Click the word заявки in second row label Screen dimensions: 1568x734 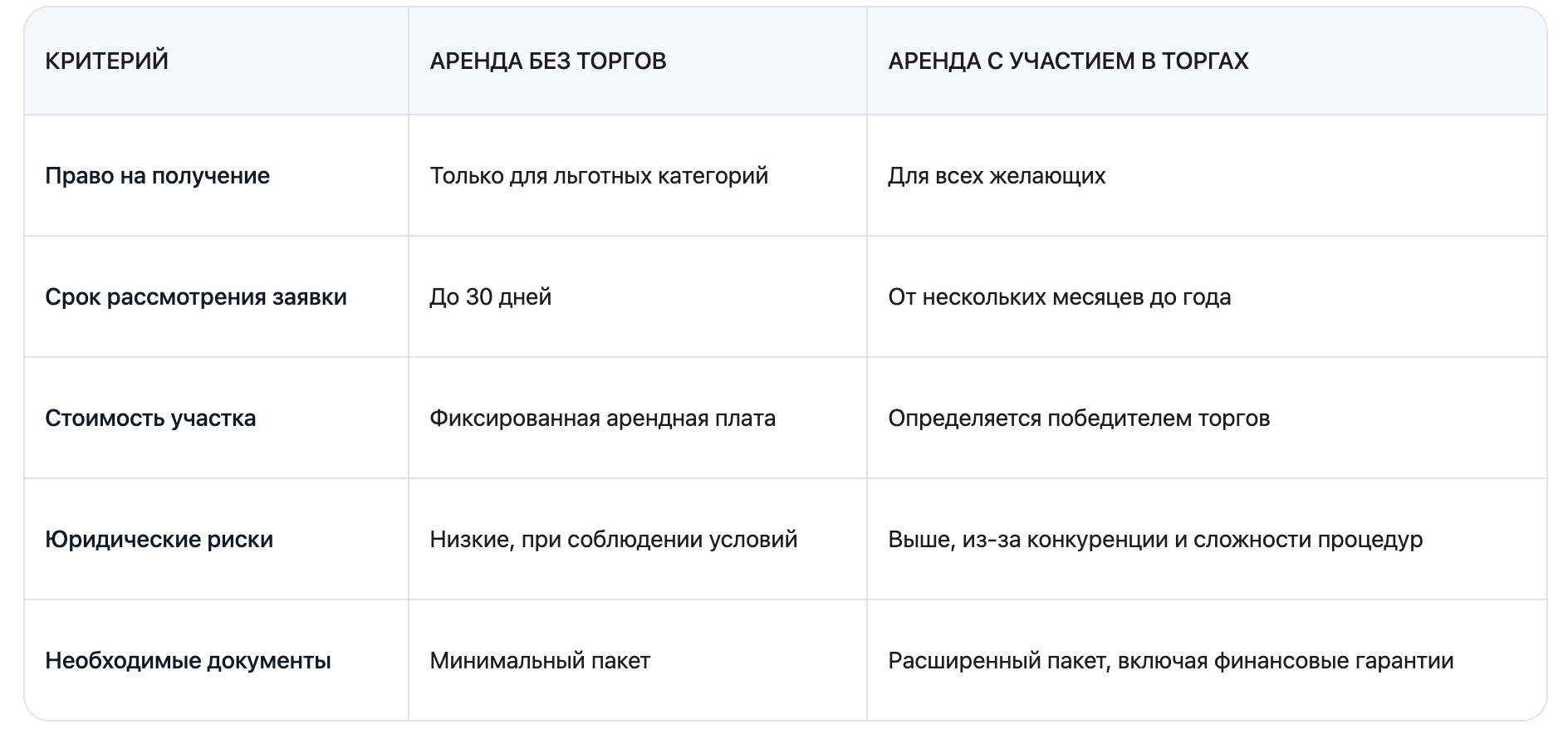pyautogui.click(x=309, y=297)
